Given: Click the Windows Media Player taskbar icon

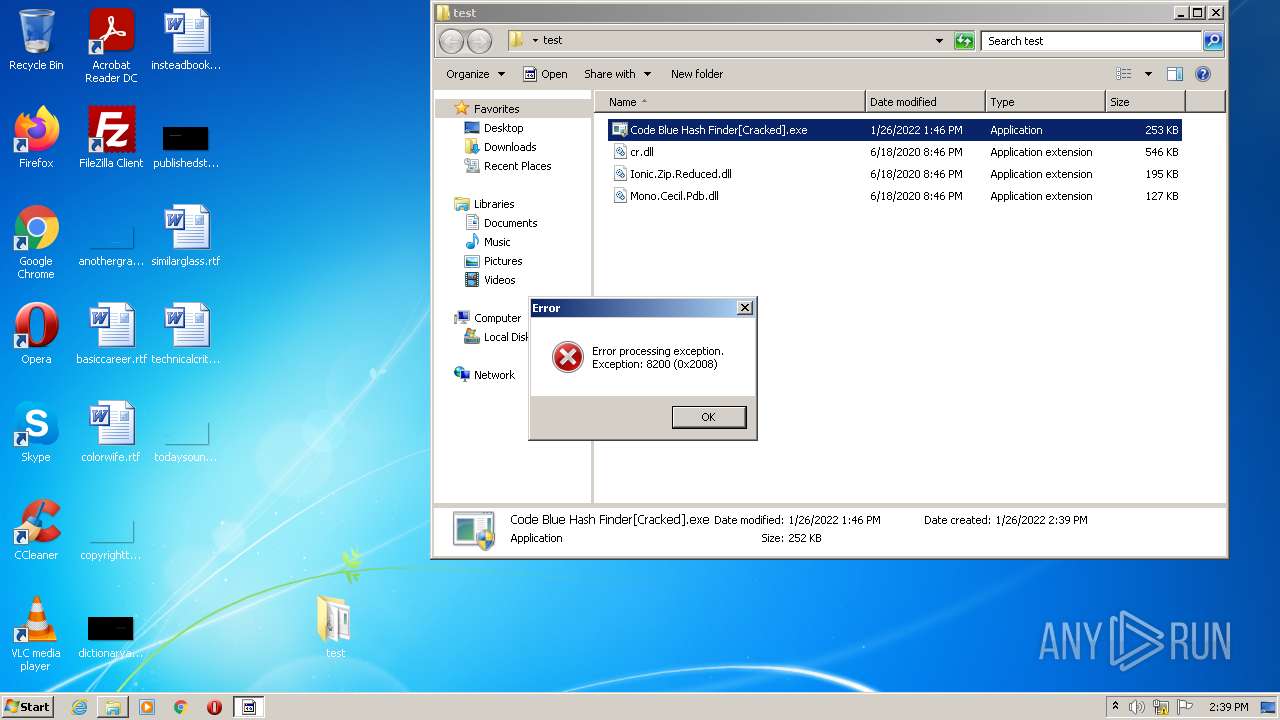Looking at the screenshot, I should coord(147,707).
